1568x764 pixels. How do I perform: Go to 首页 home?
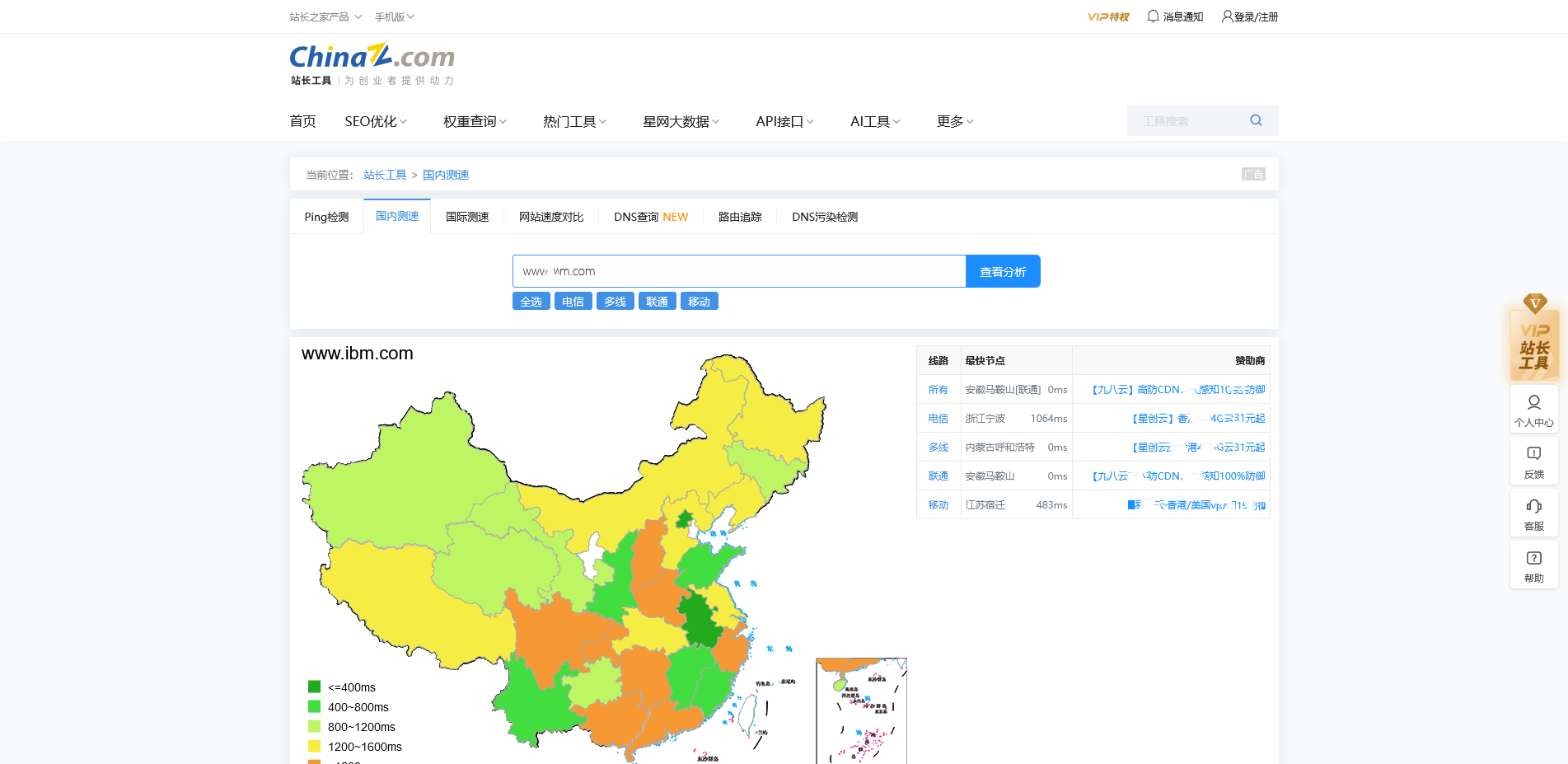pos(302,121)
